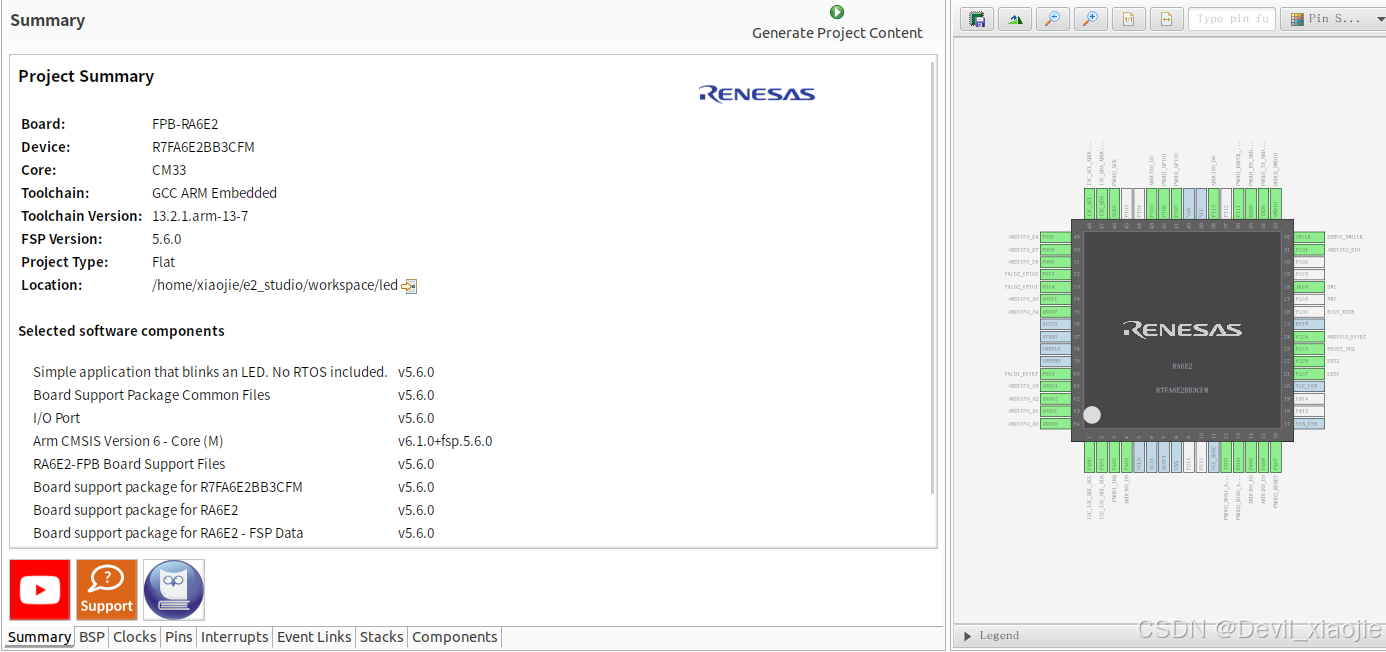This screenshot has height=652, width=1386.
Task: Click the Generate Project Content label
Action: tap(837, 33)
